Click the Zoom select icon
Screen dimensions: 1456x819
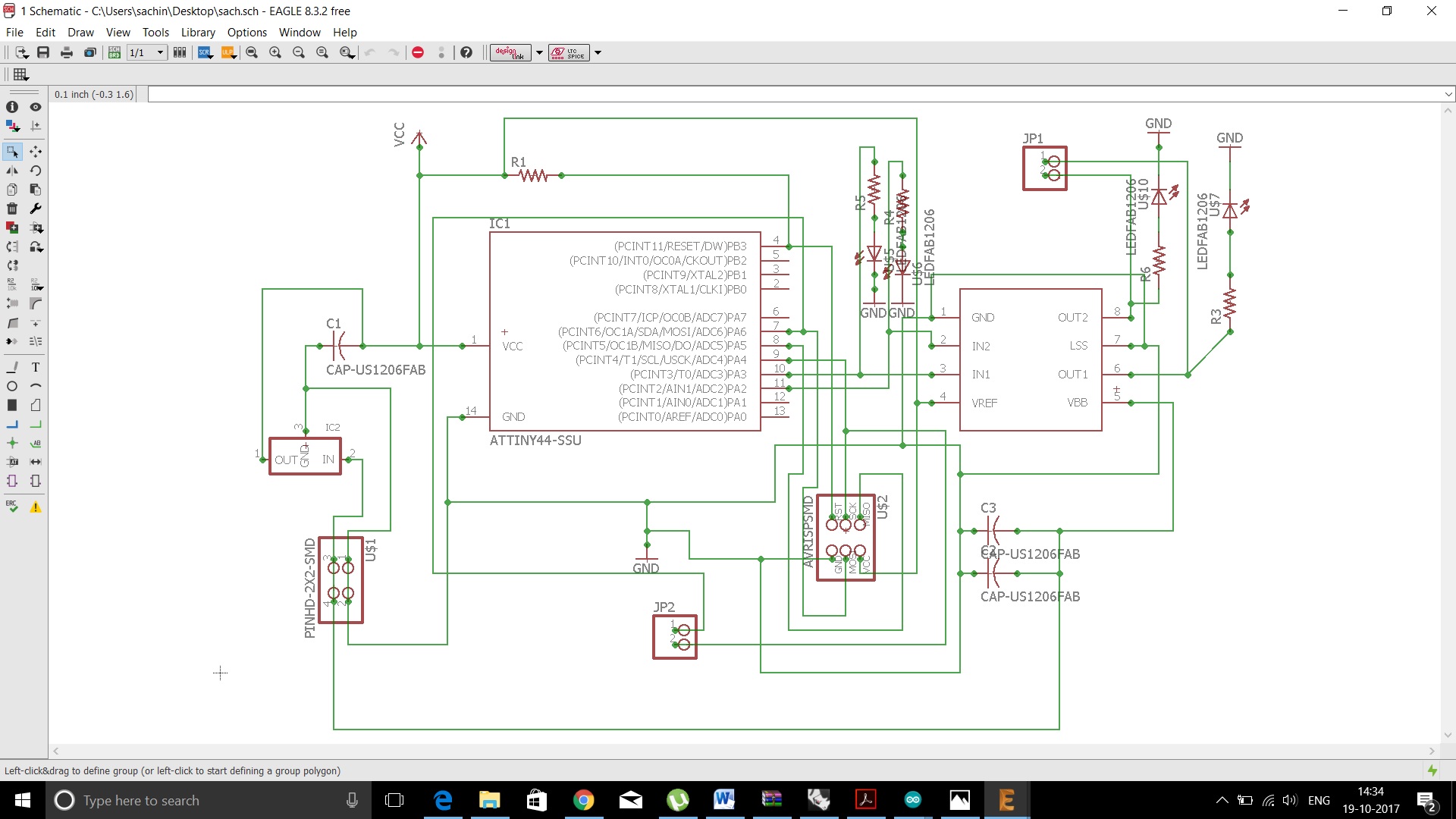pos(347,52)
